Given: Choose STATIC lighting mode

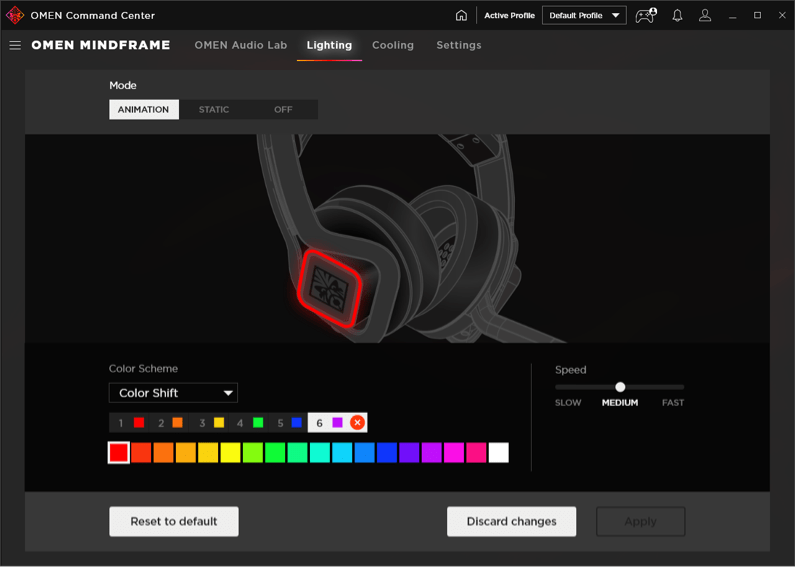Looking at the screenshot, I should 213,110.
